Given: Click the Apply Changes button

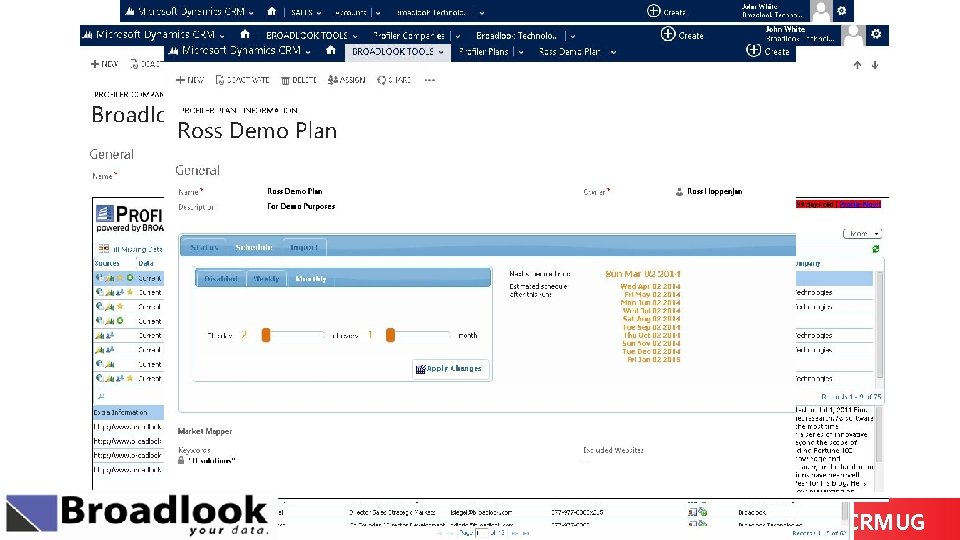Looking at the screenshot, I should (450, 369).
